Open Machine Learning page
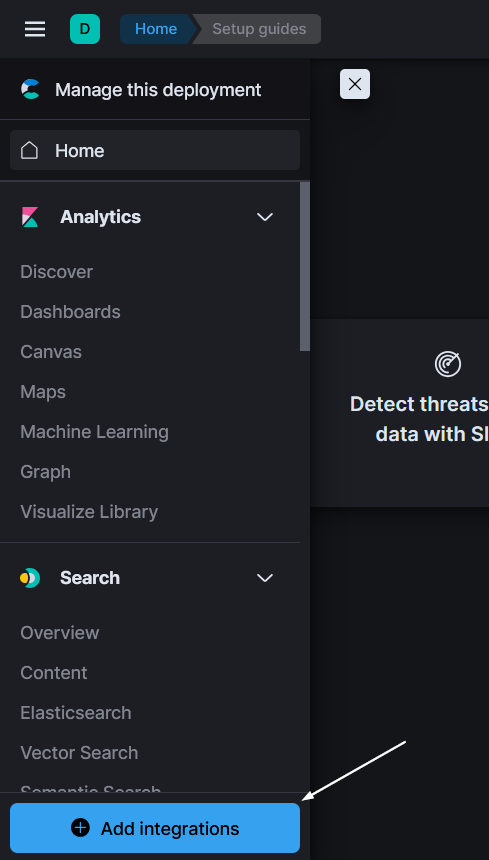 [94, 432]
